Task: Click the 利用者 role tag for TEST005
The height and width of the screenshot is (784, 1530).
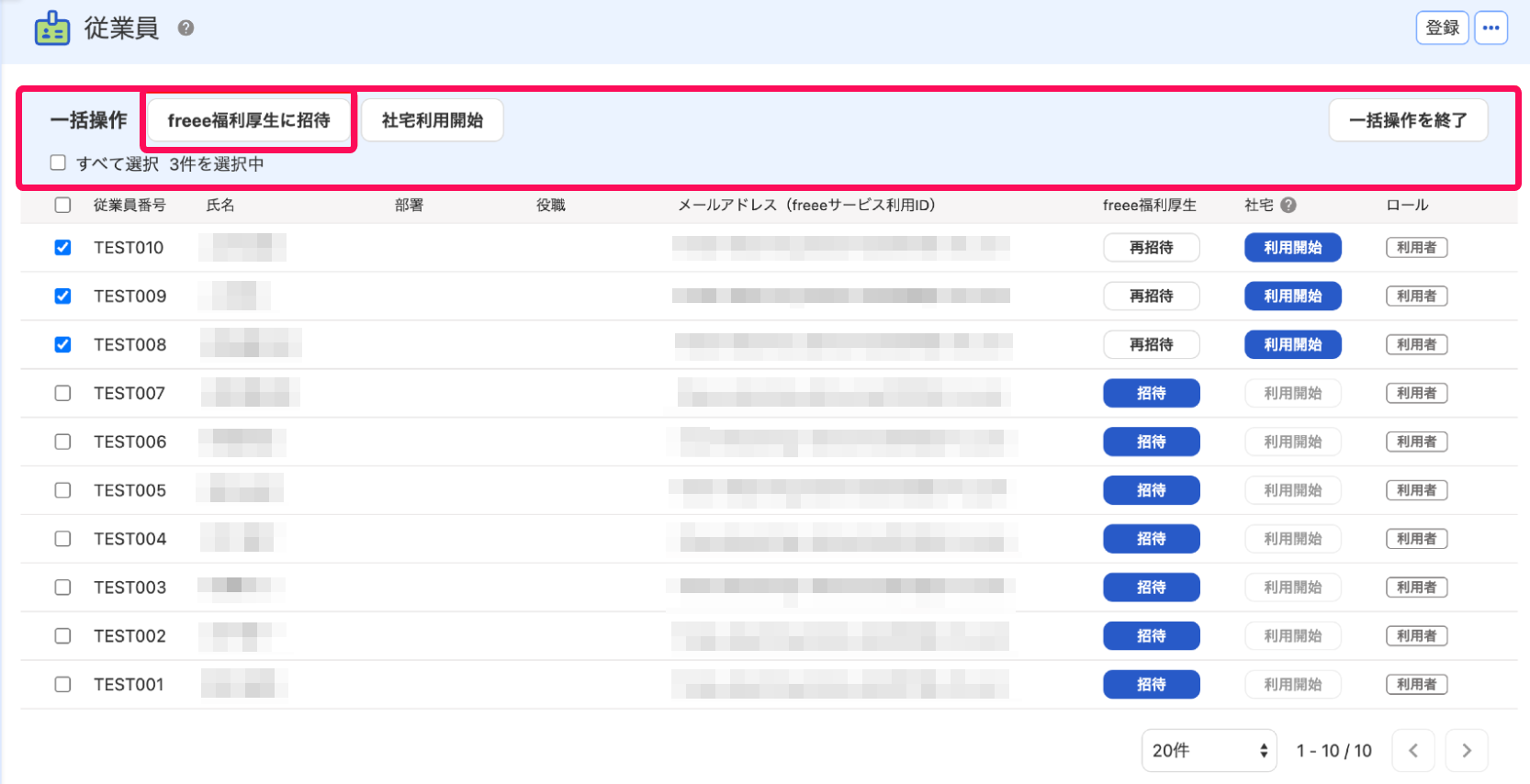Action: pyautogui.click(x=1417, y=490)
